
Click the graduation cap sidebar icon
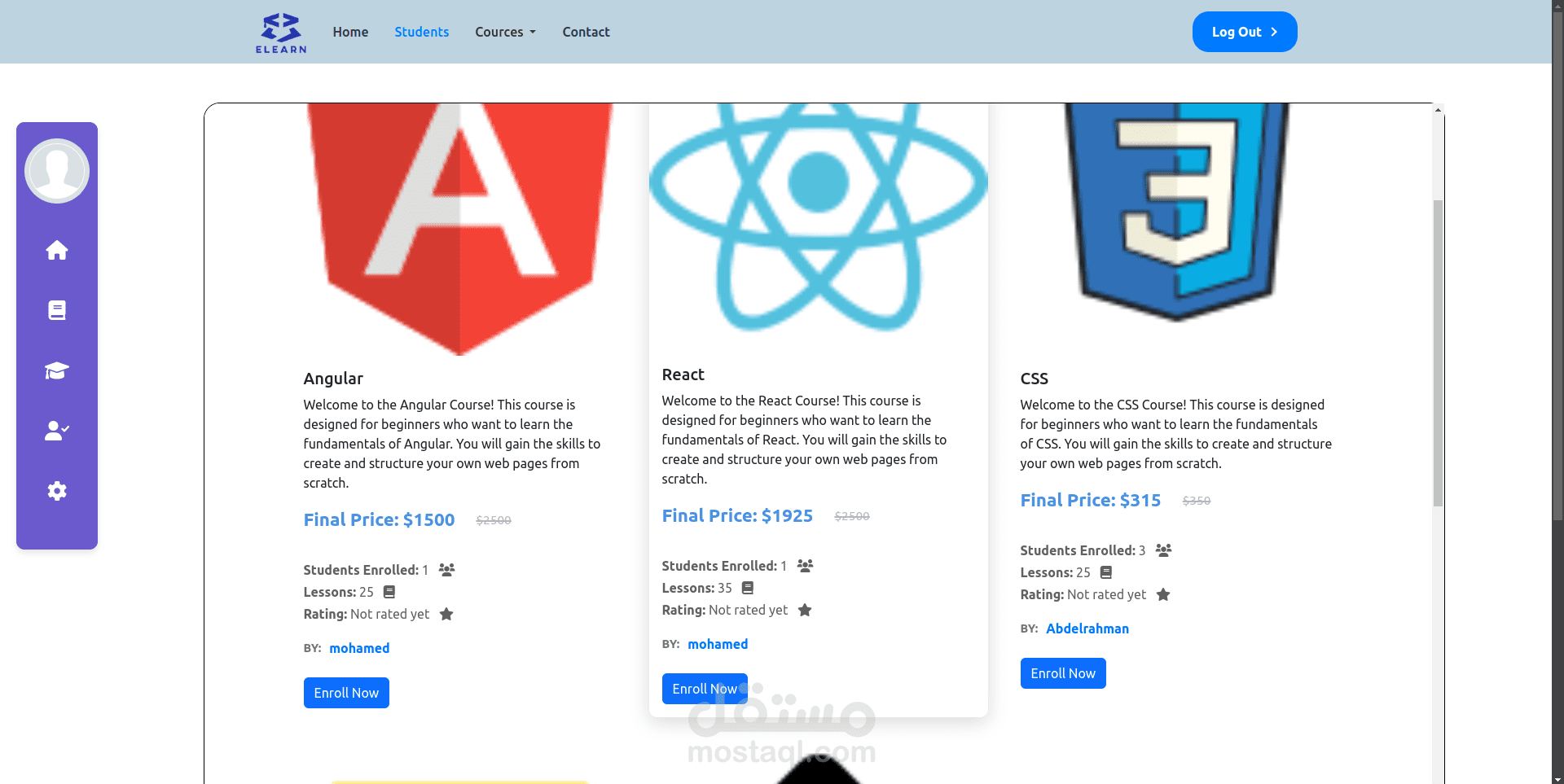coord(57,371)
